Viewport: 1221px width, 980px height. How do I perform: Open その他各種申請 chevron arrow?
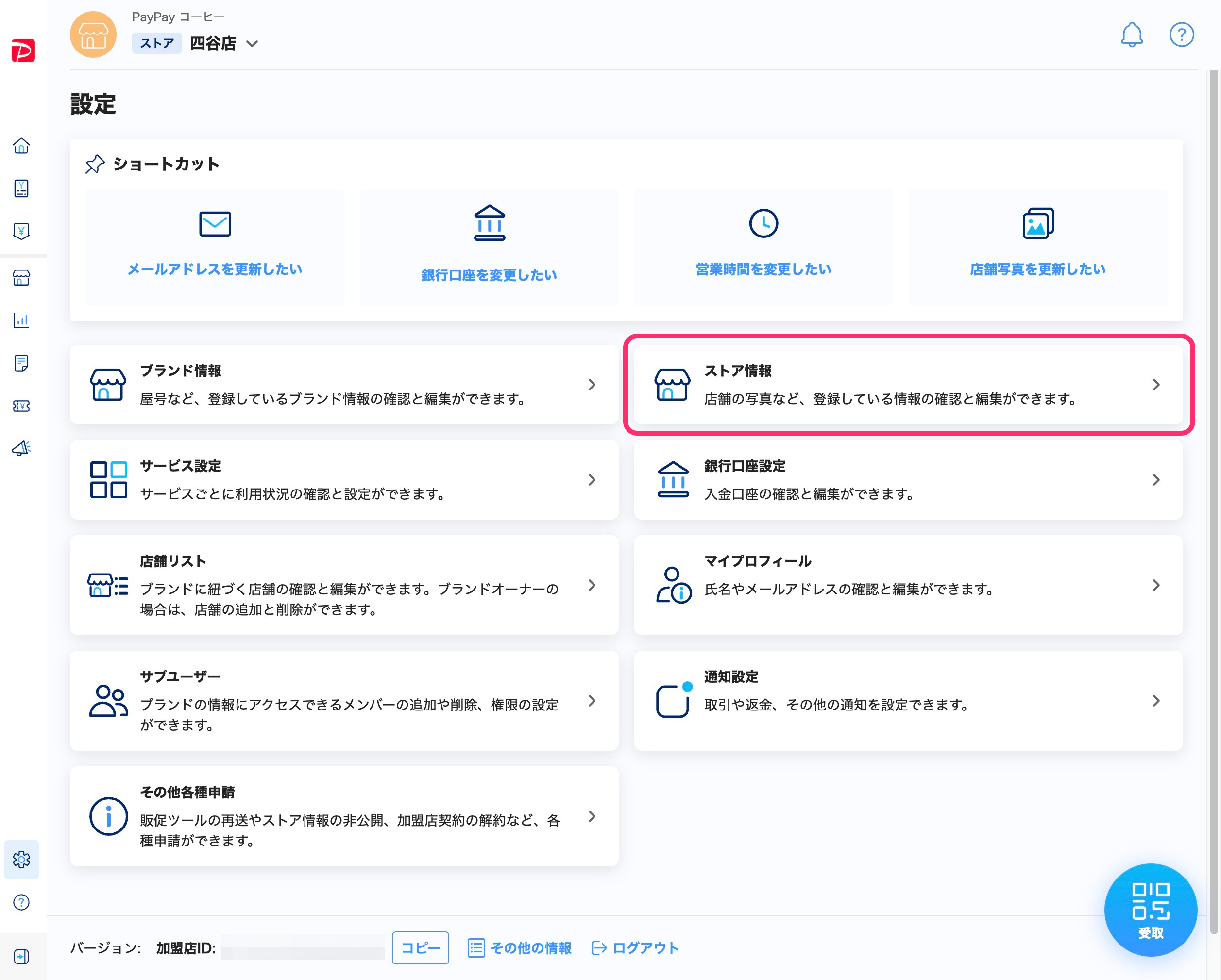592,816
